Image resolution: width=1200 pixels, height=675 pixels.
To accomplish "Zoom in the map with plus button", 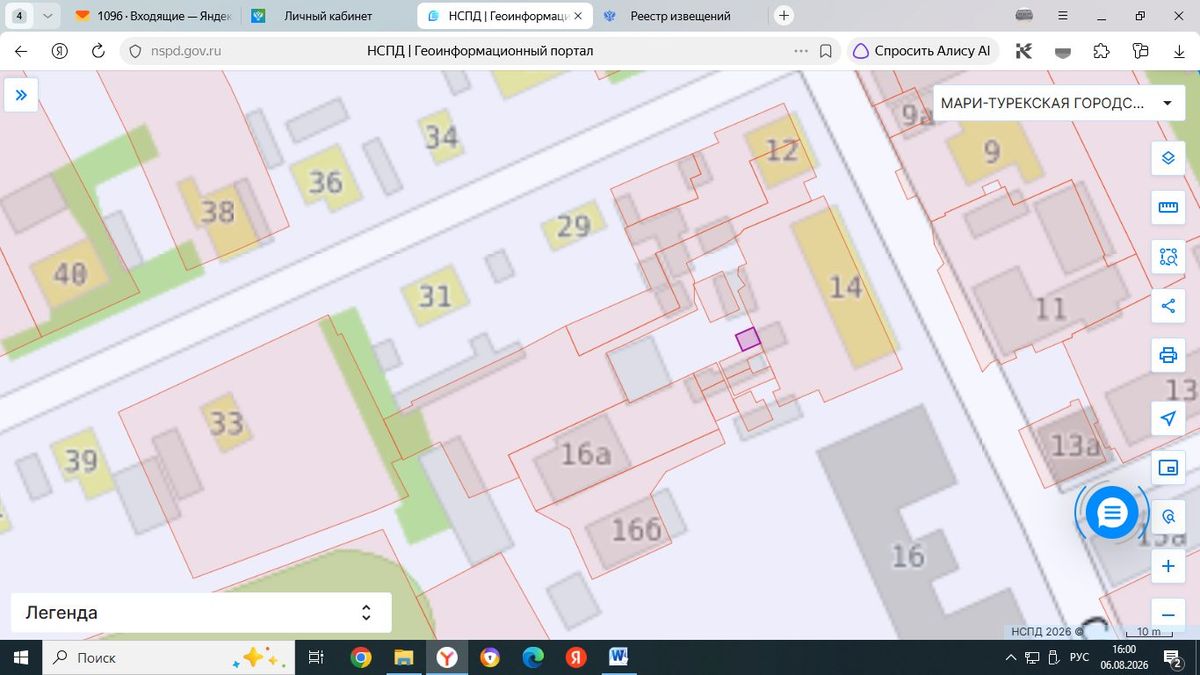I will tap(1167, 567).
